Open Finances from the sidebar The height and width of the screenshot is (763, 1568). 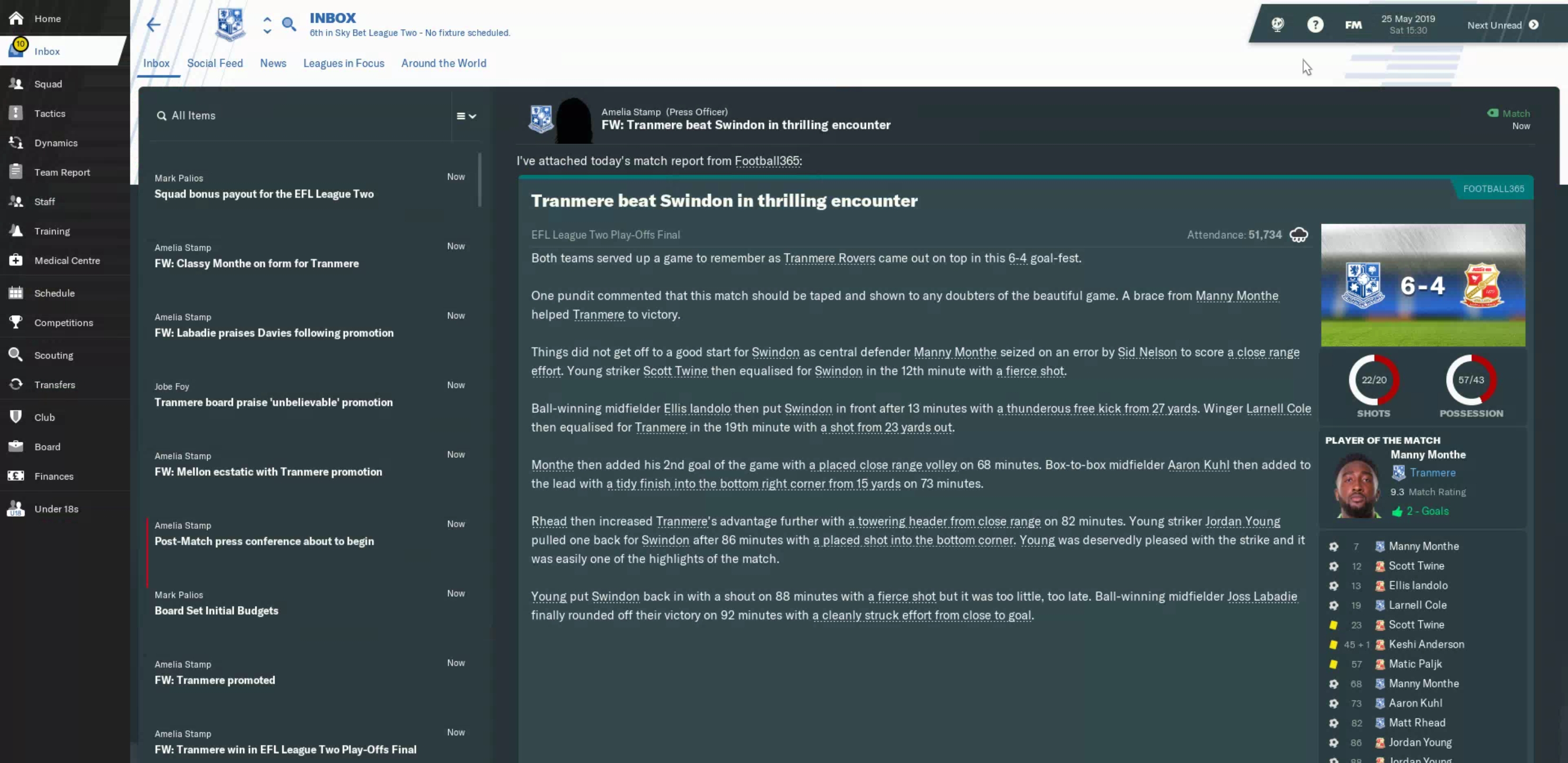tap(54, 476)
